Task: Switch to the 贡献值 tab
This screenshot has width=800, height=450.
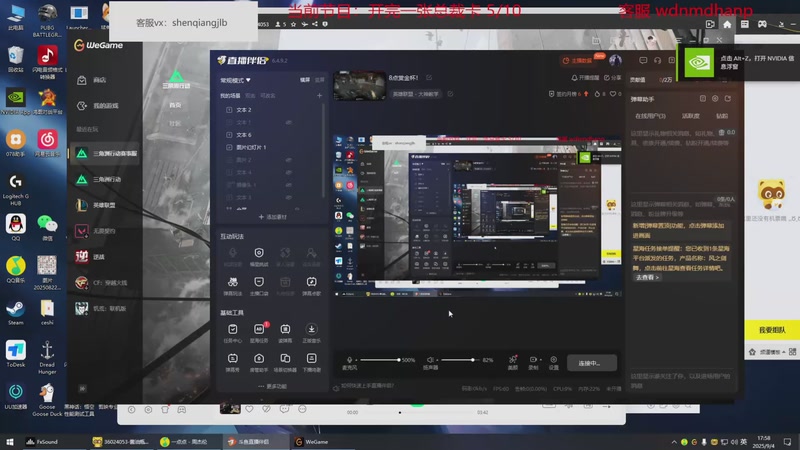Action: point(638,80)
